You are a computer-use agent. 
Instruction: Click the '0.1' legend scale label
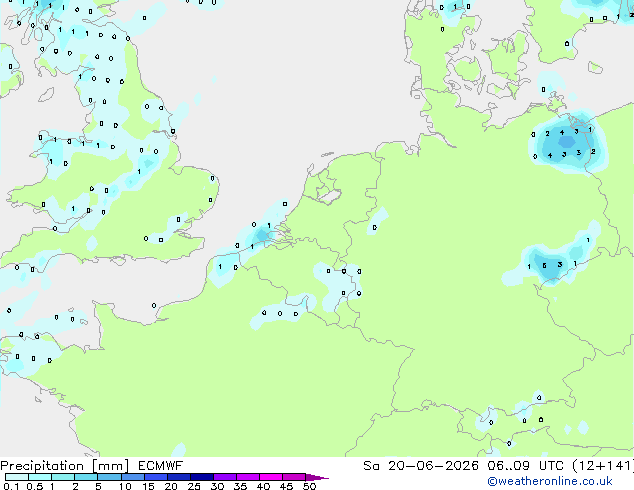click(x=11, y=486)
